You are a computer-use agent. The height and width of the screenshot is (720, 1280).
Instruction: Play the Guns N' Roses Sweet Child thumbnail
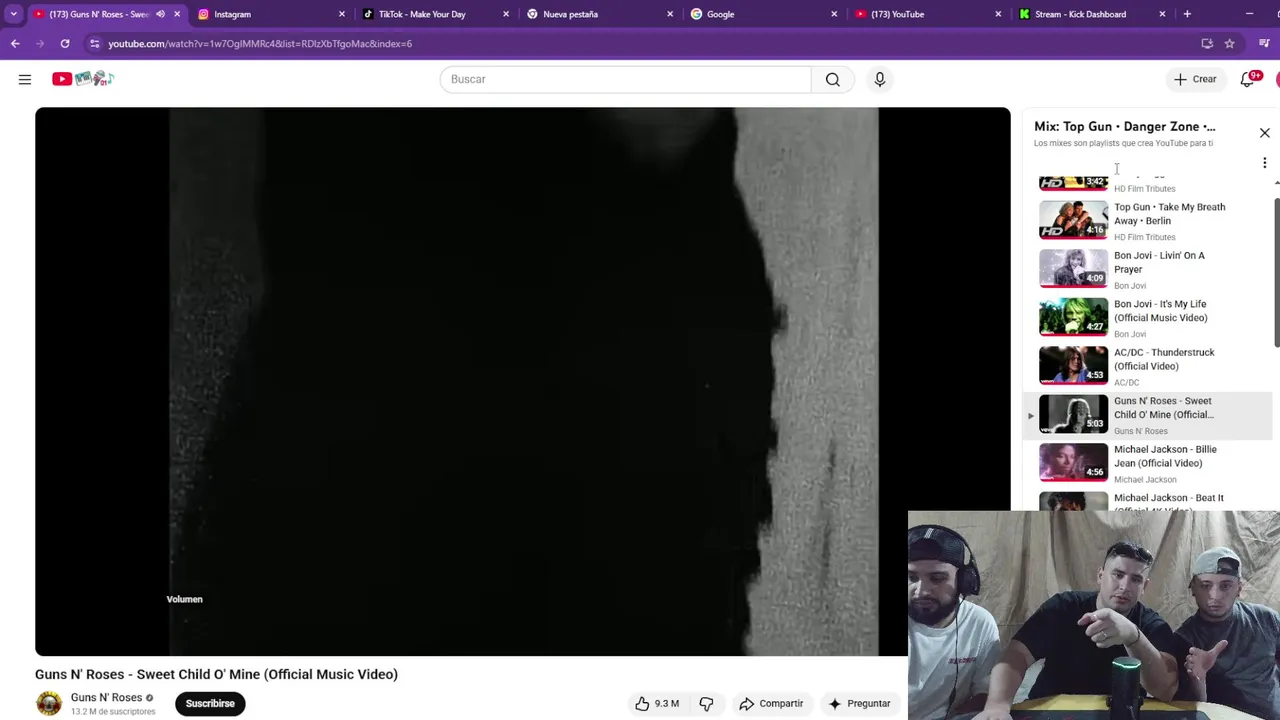[1073, 414]
